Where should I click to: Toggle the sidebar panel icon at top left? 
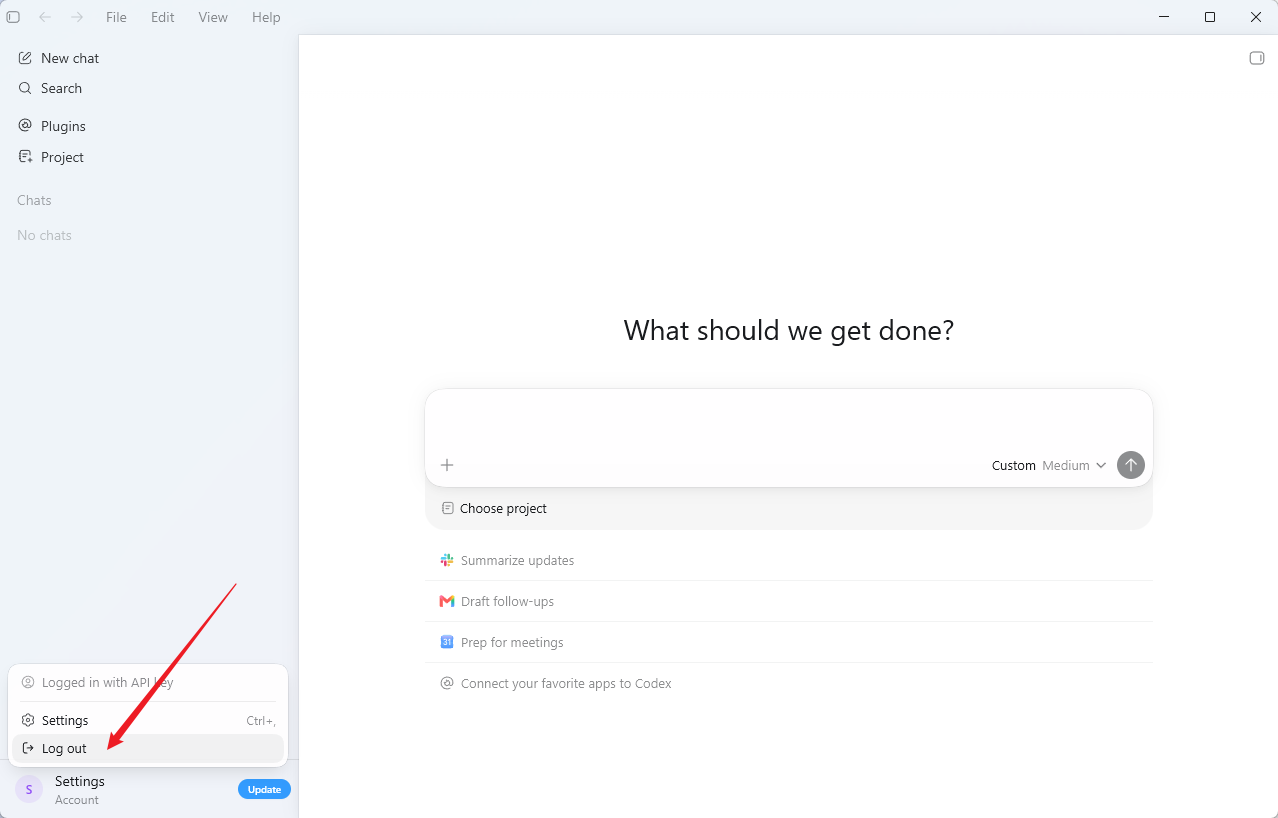click(x=13, y=17)
